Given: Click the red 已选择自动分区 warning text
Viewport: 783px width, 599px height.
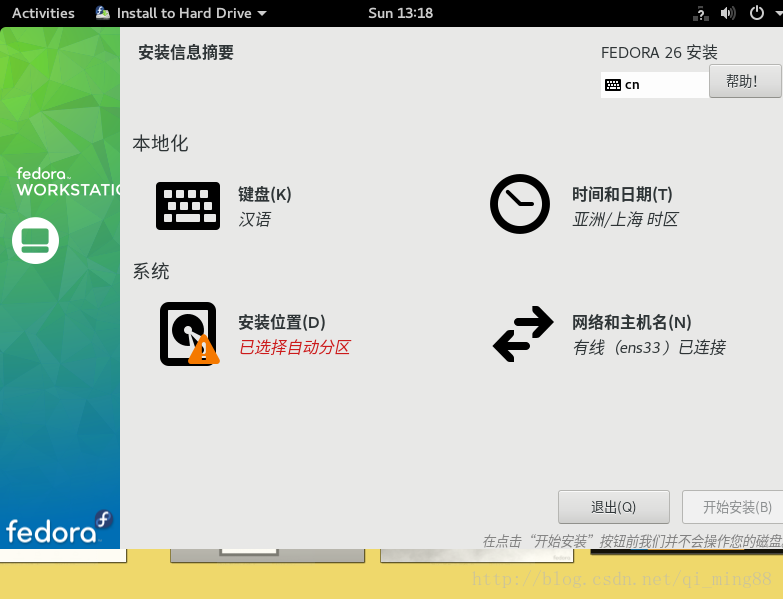Looking at the screenshot, I should pyautogui.click(x=295, y=347).
